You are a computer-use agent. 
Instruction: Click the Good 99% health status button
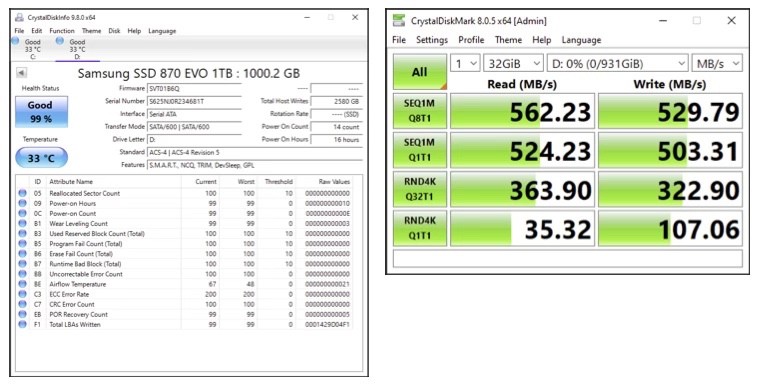pyautogui.click(x=41, y=112)
